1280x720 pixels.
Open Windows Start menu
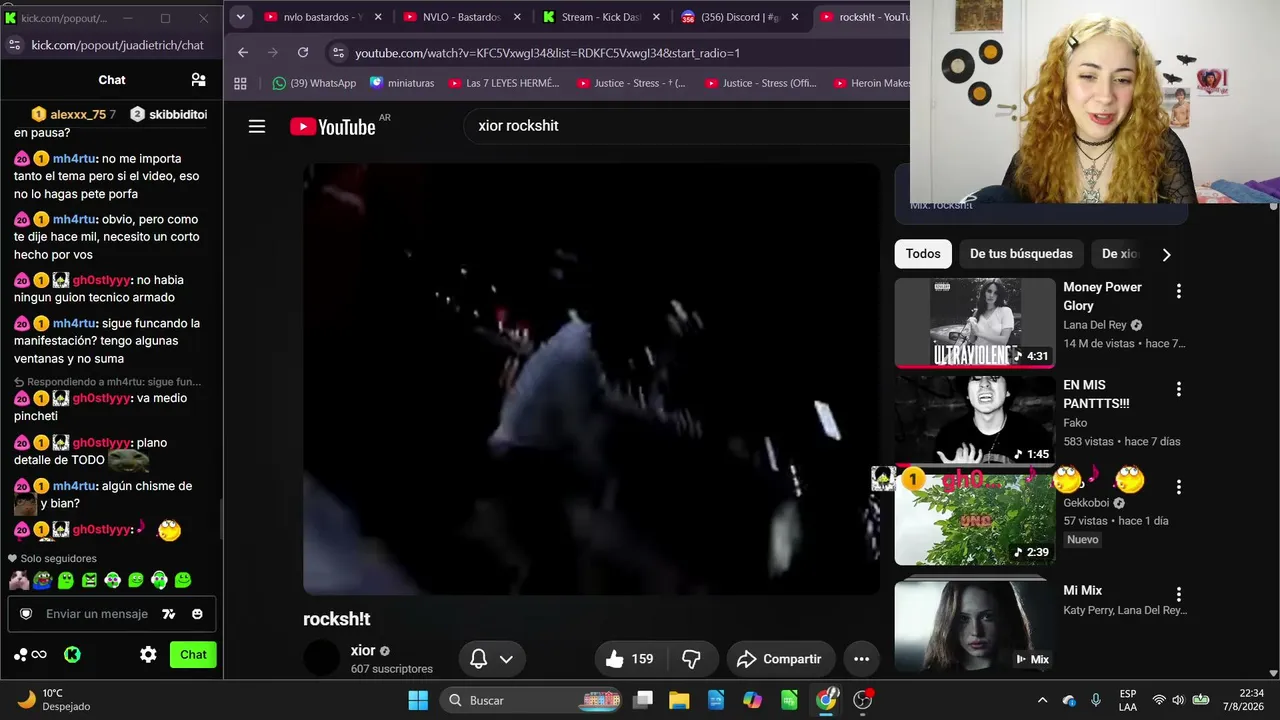418,700
